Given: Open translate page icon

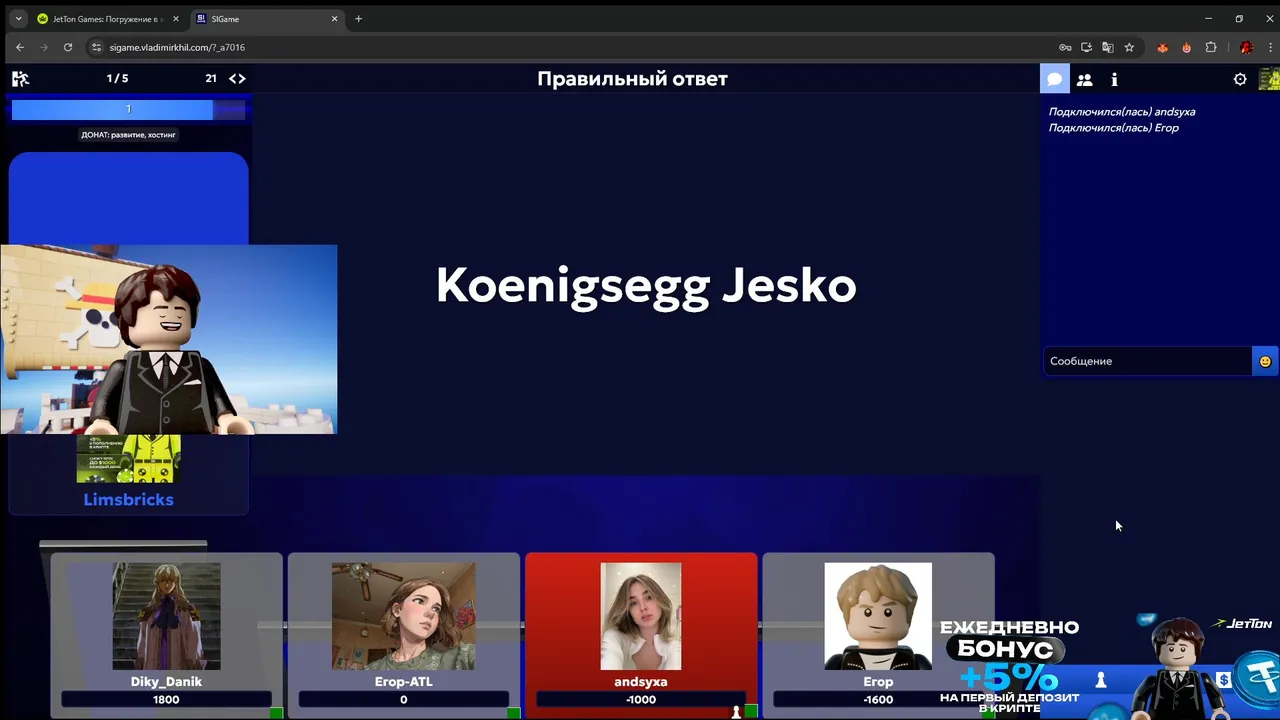Looking at the screenshot, I should coord(1108,47).
